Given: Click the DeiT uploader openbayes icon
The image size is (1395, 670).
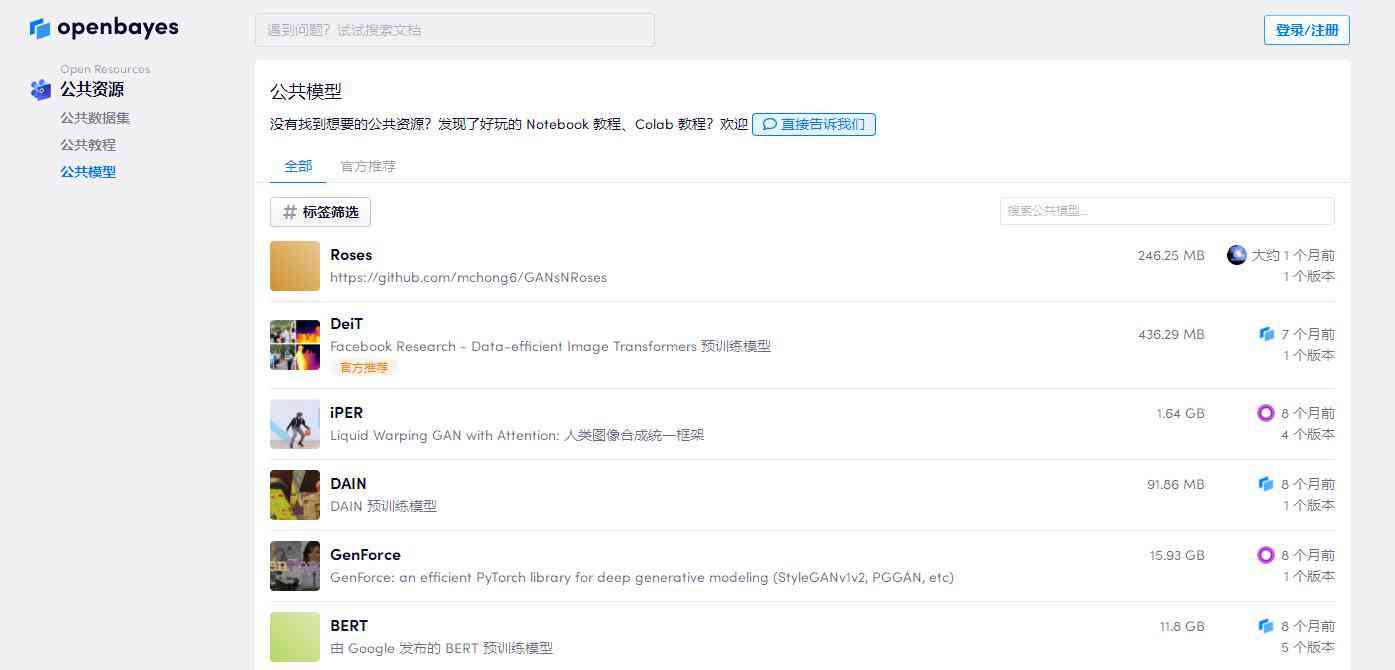Looking at the screenshot, I should 1266,334.
